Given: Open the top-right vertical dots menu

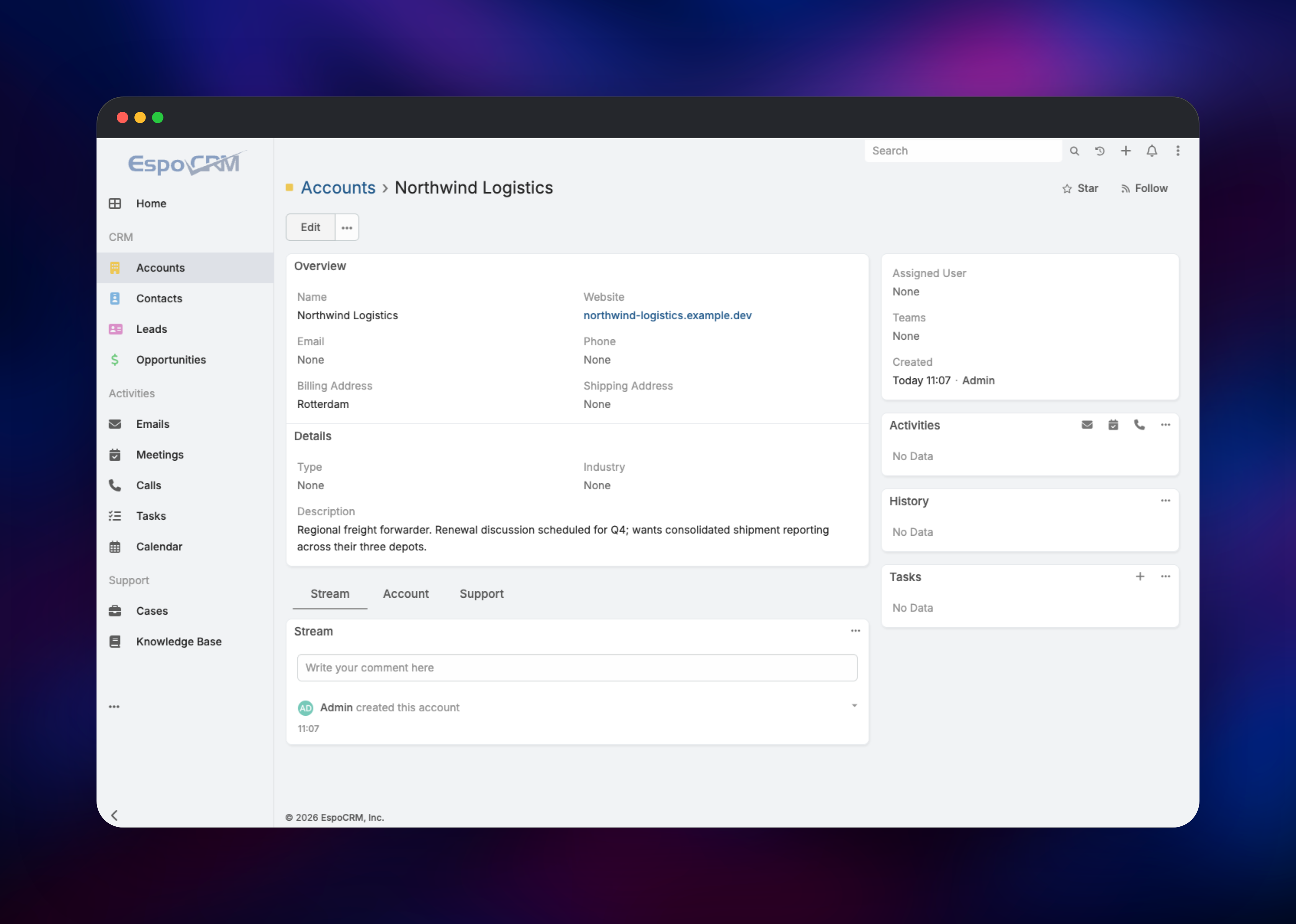Looking at the screenshot, I should 1178,151.
